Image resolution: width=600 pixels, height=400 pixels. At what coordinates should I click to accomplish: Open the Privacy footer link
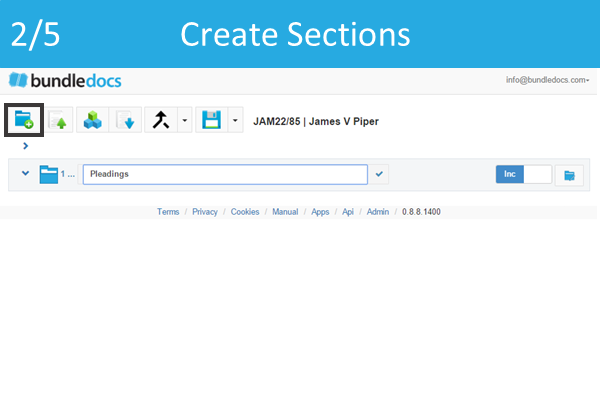(205, 212)
